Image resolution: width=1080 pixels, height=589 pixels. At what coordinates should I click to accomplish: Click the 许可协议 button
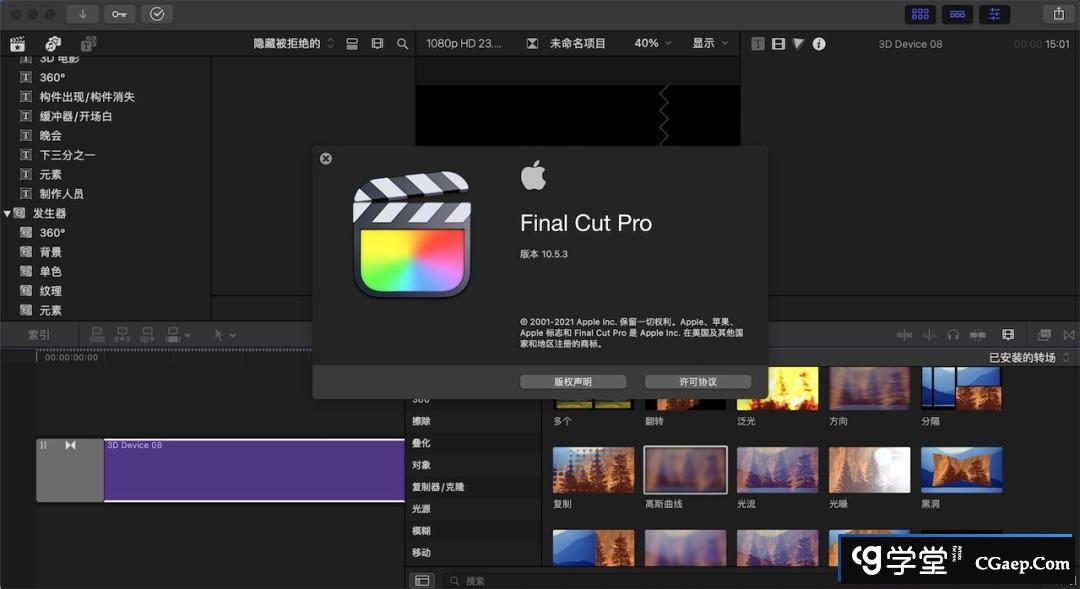(x=698, y=382)
